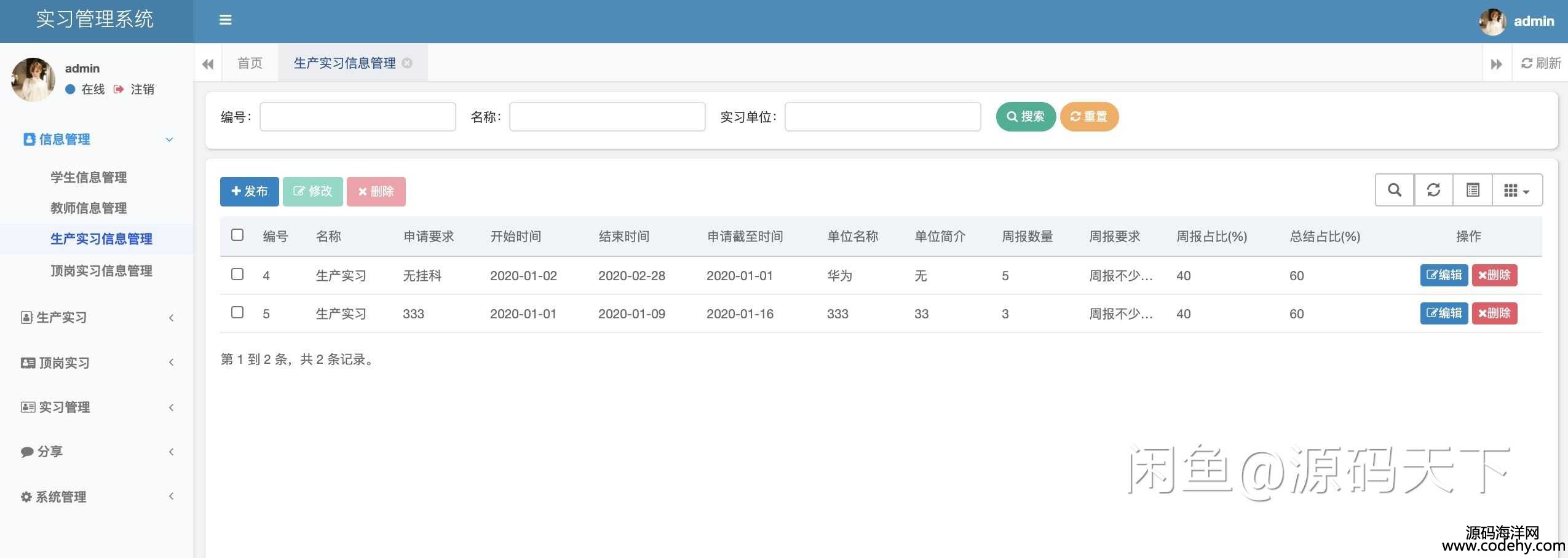This screenshot has width=1568, height=558.
Task: Toggle the sidebar hamburger menu icon
Action: [225, 20]
